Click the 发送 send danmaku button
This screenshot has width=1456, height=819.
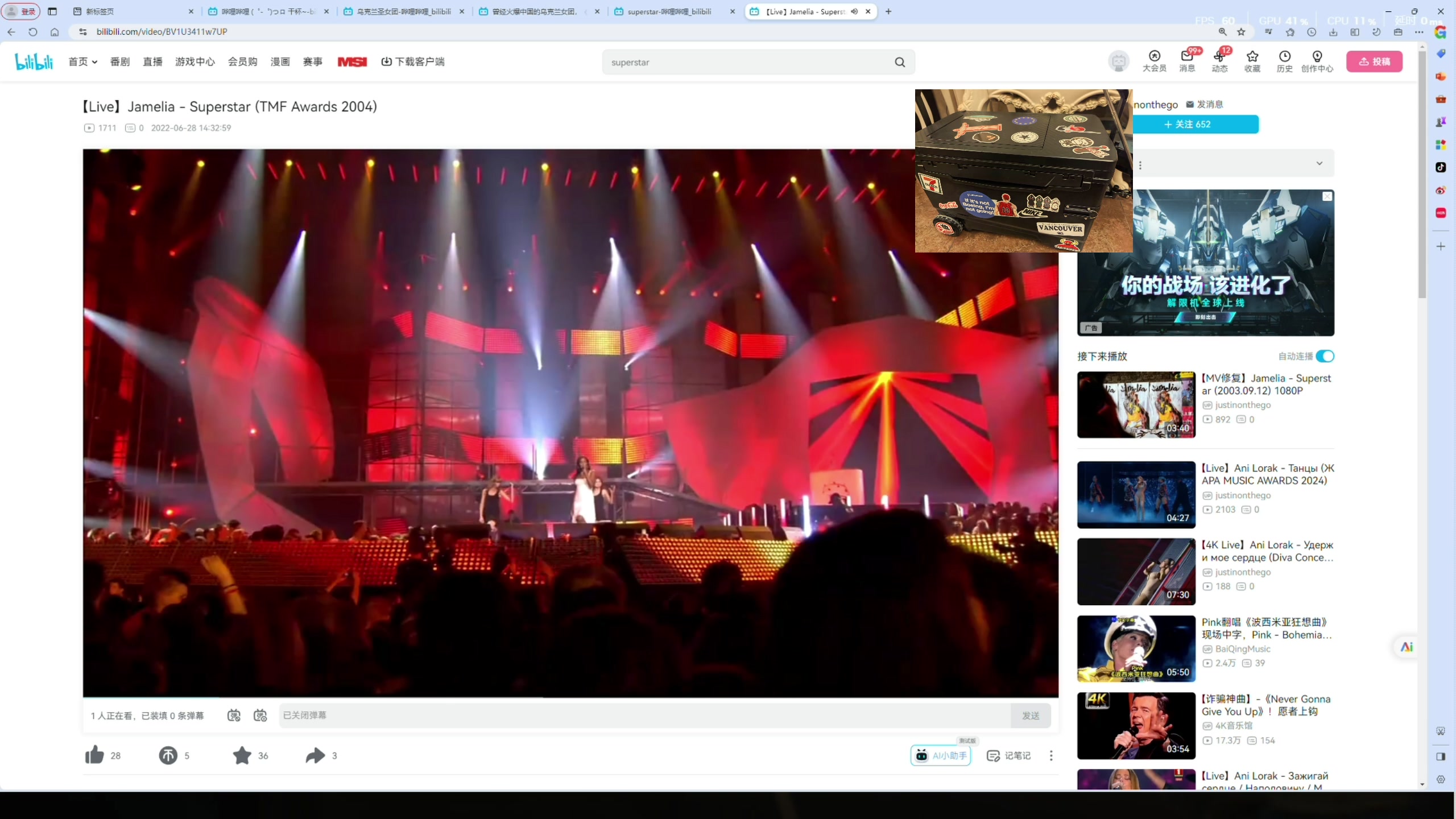(x=1031, y=715)
